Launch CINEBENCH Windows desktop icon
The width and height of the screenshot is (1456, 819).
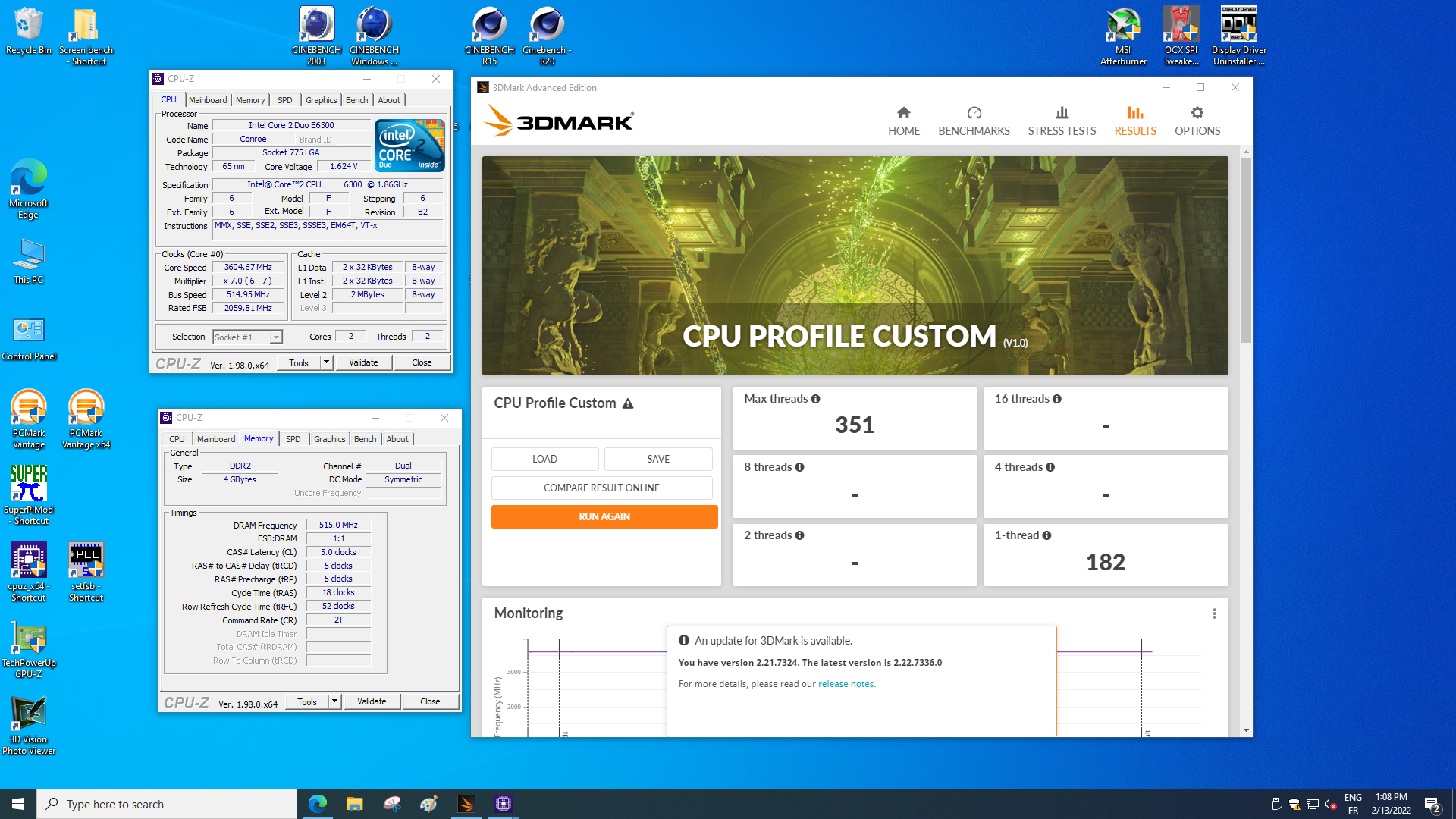(x=374, y=36)
